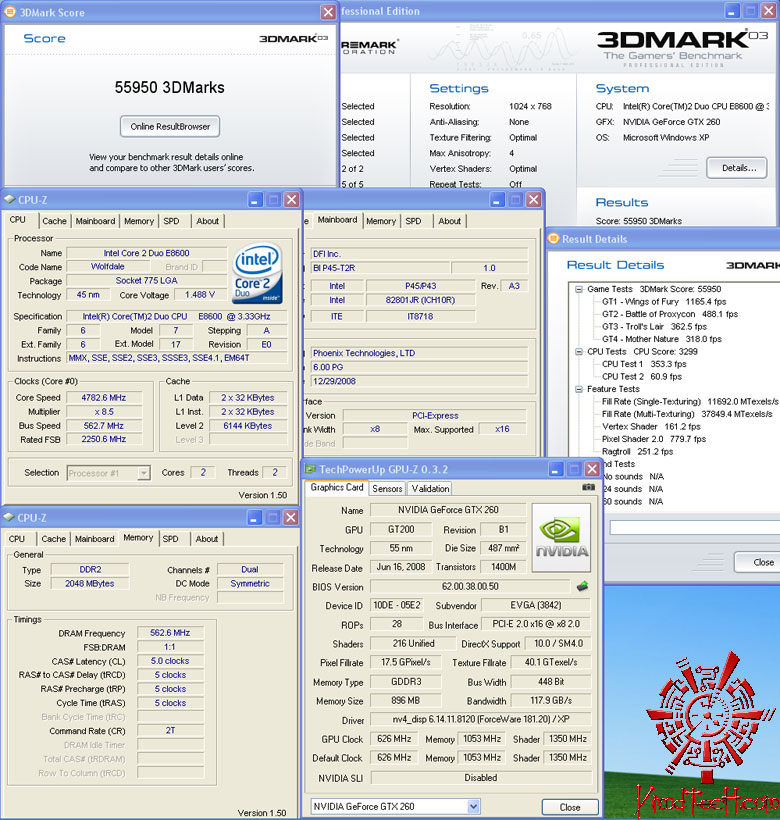780x820 pixels.
Task: Click the Details... button under System
Action: pyautogui.click(x=737, y=168)
